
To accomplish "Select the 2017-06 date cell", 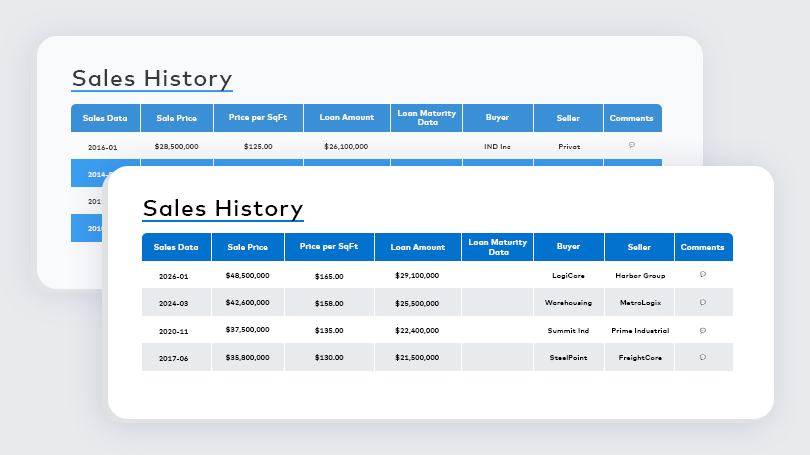I will [174, 358].
